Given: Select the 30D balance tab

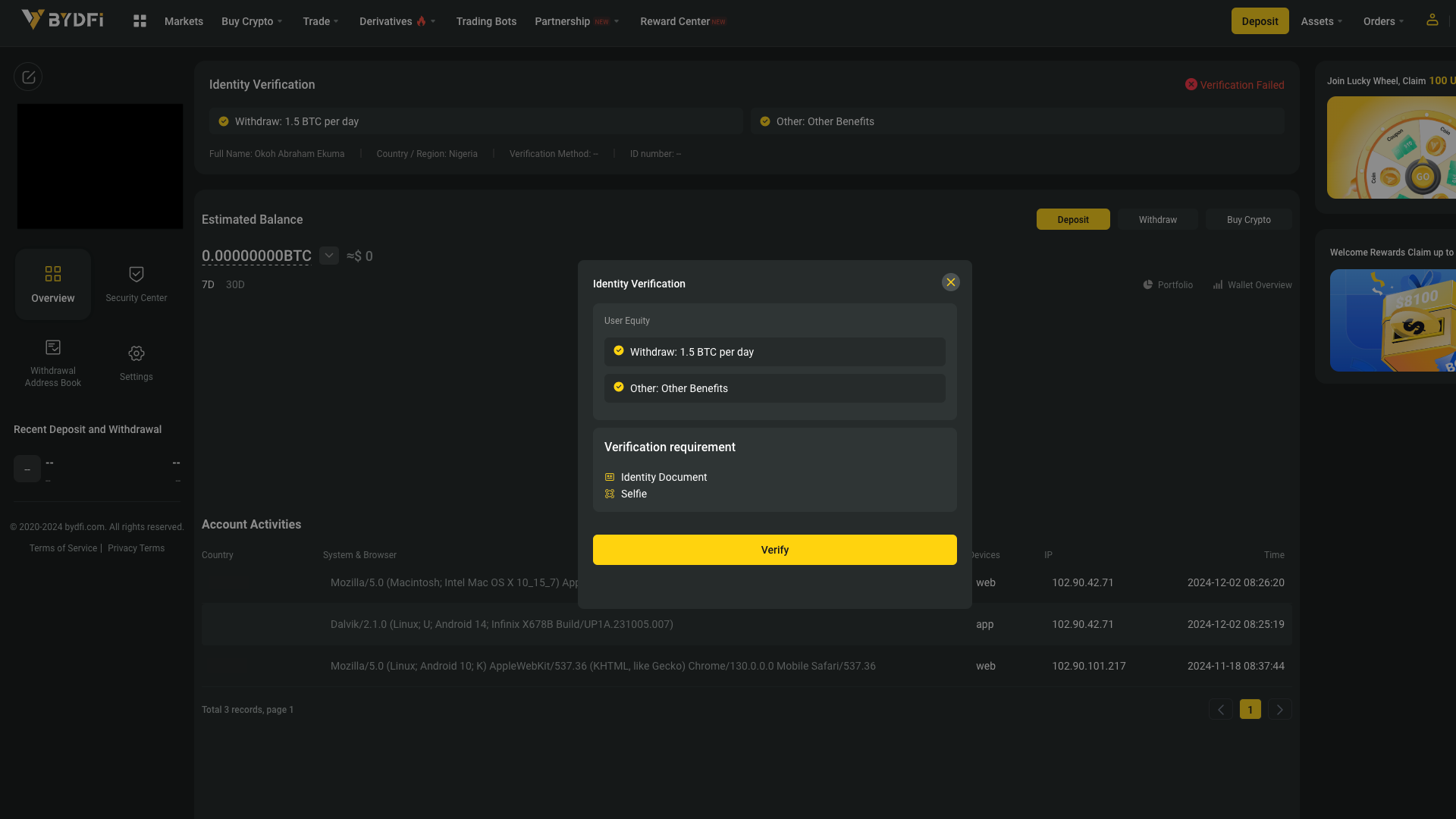Looking at the screenshot, I should tap(235, 285).
